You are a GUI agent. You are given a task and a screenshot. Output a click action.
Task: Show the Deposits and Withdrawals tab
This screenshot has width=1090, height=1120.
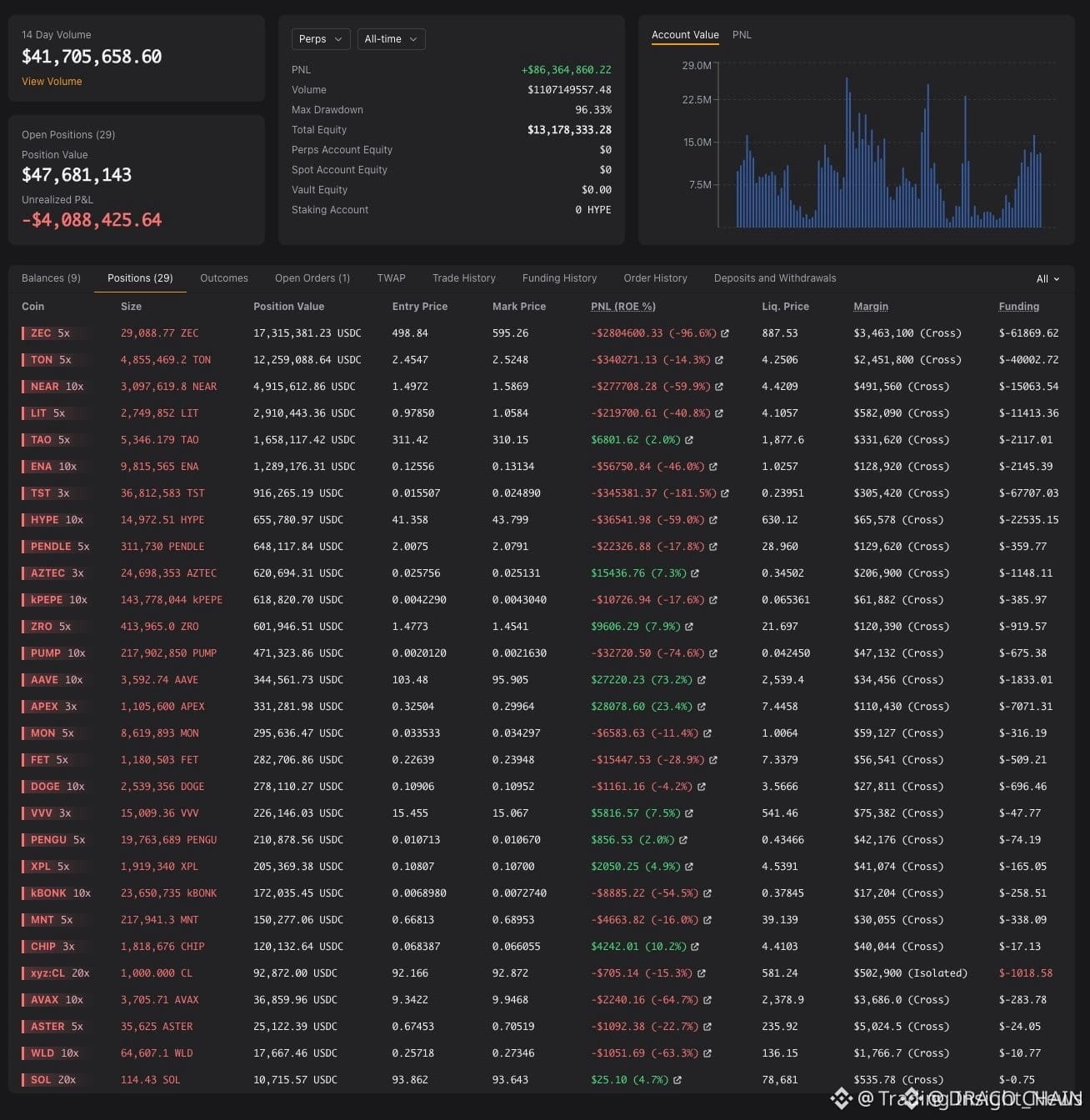click(x=775, y=278)
